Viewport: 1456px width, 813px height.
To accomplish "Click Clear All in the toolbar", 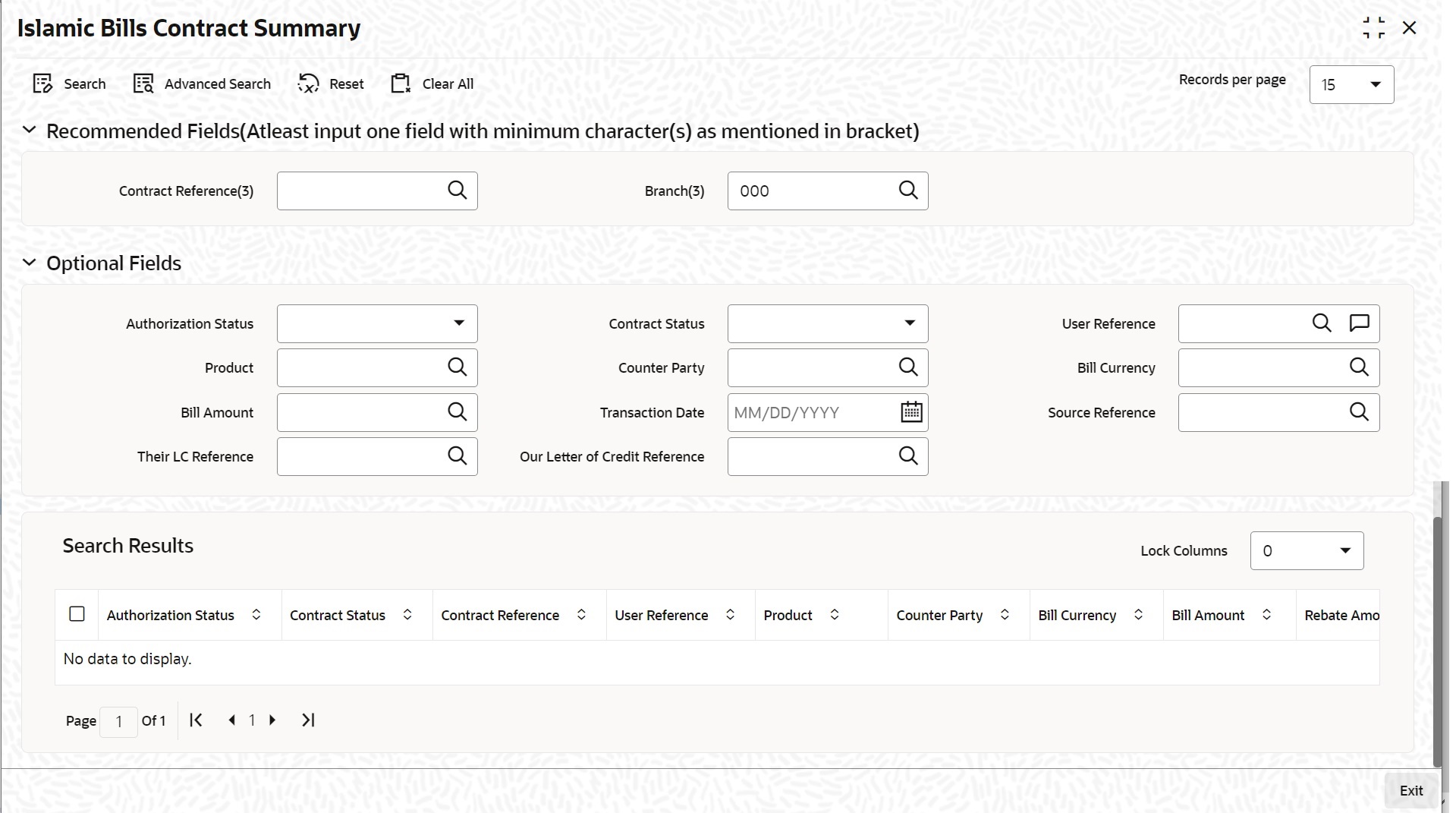I will click(432, 84).
